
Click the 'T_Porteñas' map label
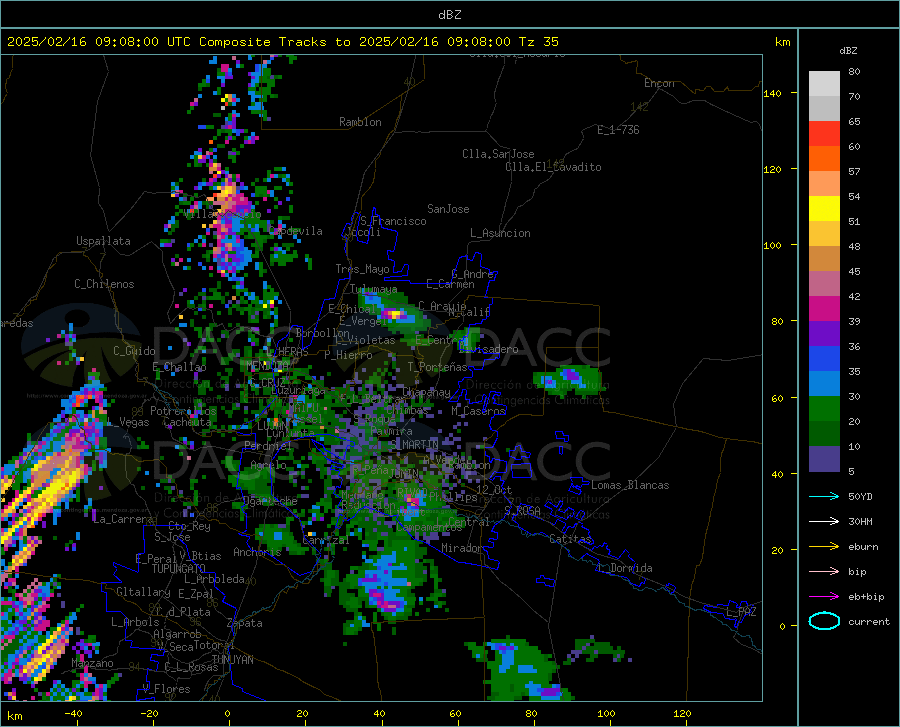[x=437, y=367]
